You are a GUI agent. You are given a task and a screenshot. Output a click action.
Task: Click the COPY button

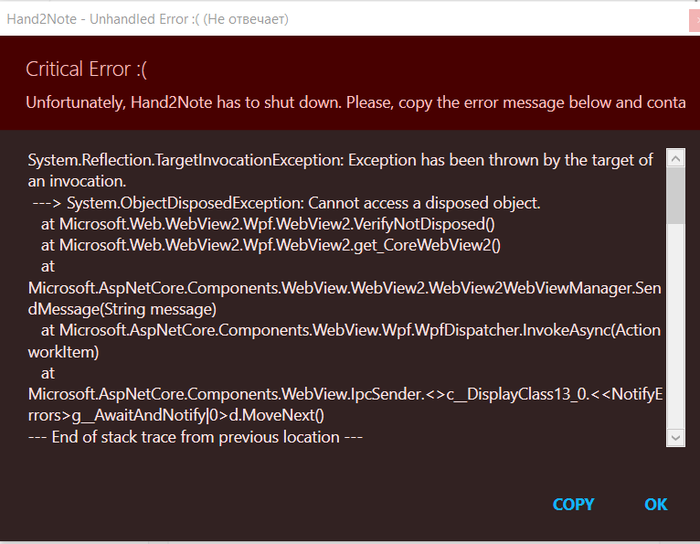point(573,504)
